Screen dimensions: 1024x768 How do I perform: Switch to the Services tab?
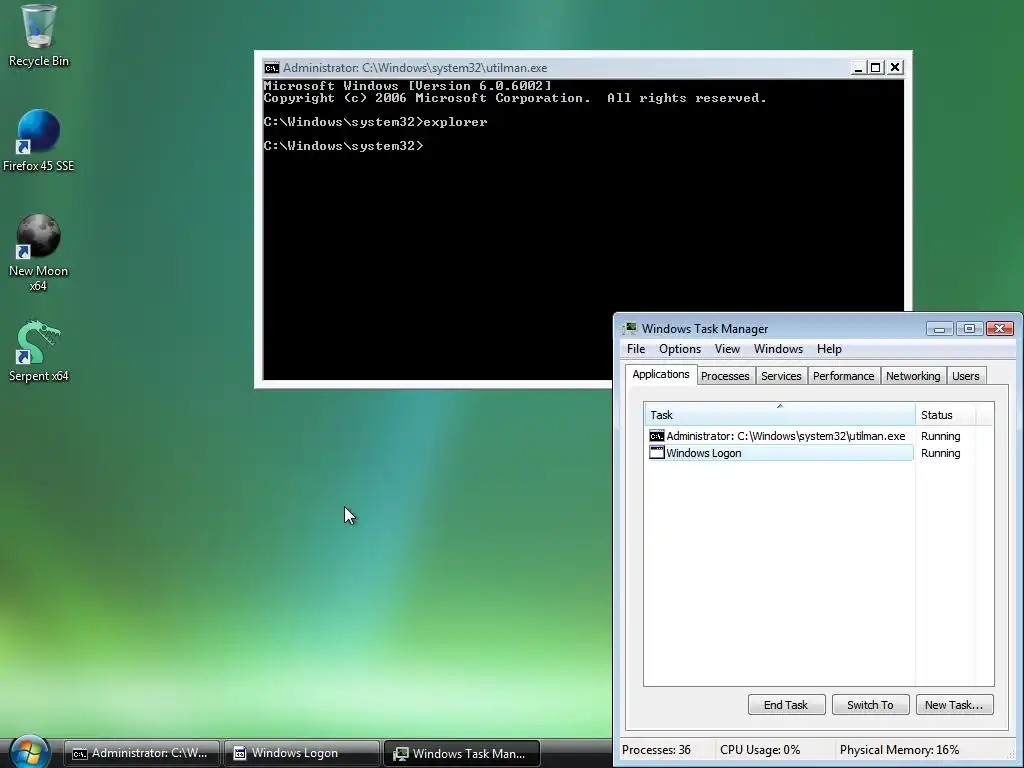tap(781, 376)
